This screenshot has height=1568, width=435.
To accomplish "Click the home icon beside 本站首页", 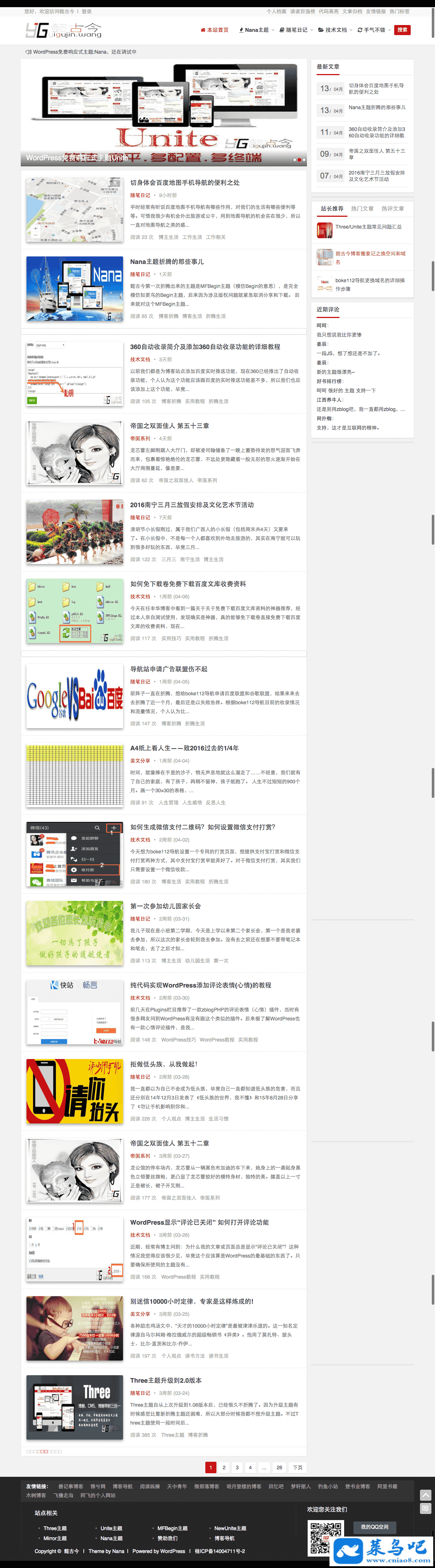I will pos(203,30).
